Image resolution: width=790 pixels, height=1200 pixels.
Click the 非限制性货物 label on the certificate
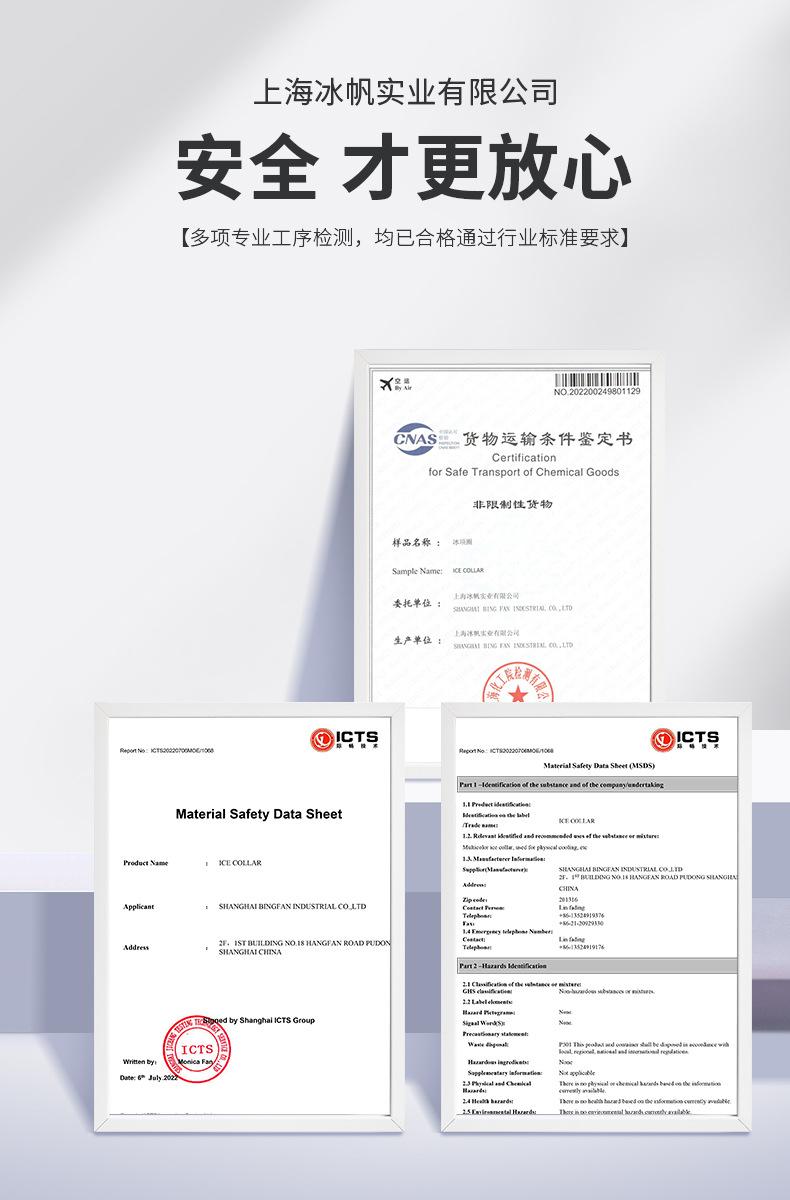[511, 504]
